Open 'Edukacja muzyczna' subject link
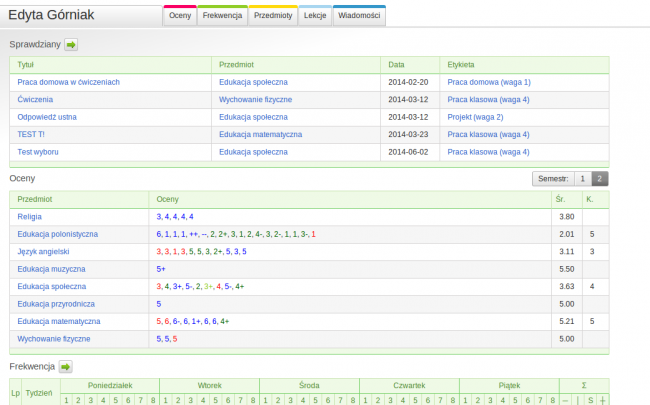This screenshot has height=405, width=650. coord(51,269)
